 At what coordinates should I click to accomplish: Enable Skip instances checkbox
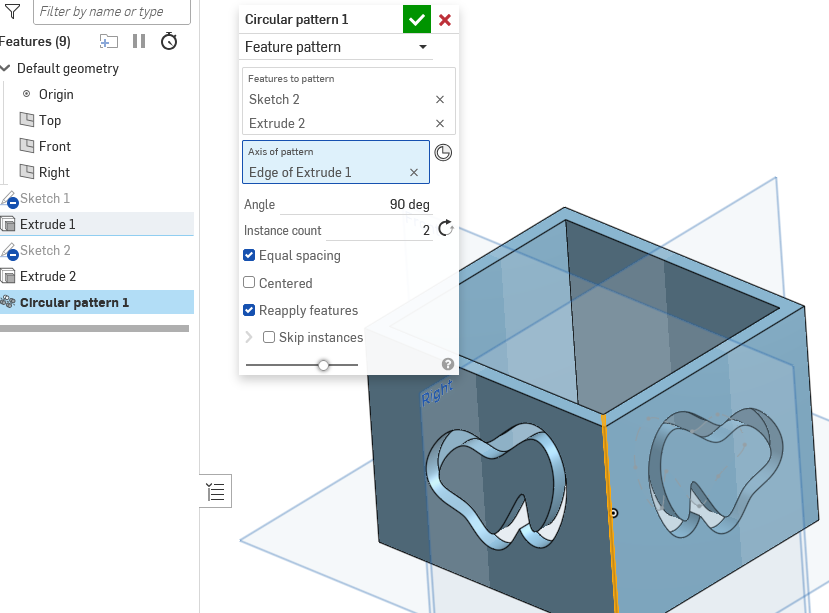(x=269, y=337)
